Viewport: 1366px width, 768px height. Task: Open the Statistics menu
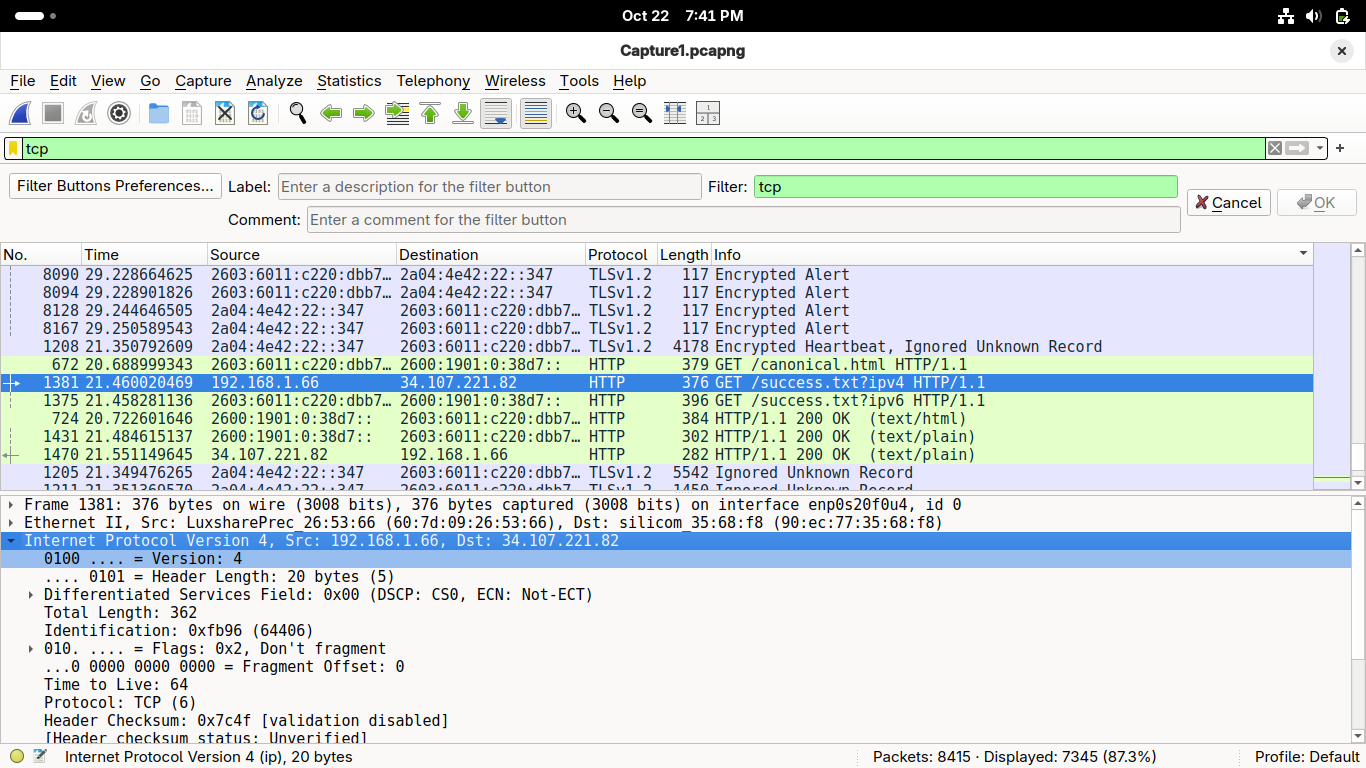349,81
